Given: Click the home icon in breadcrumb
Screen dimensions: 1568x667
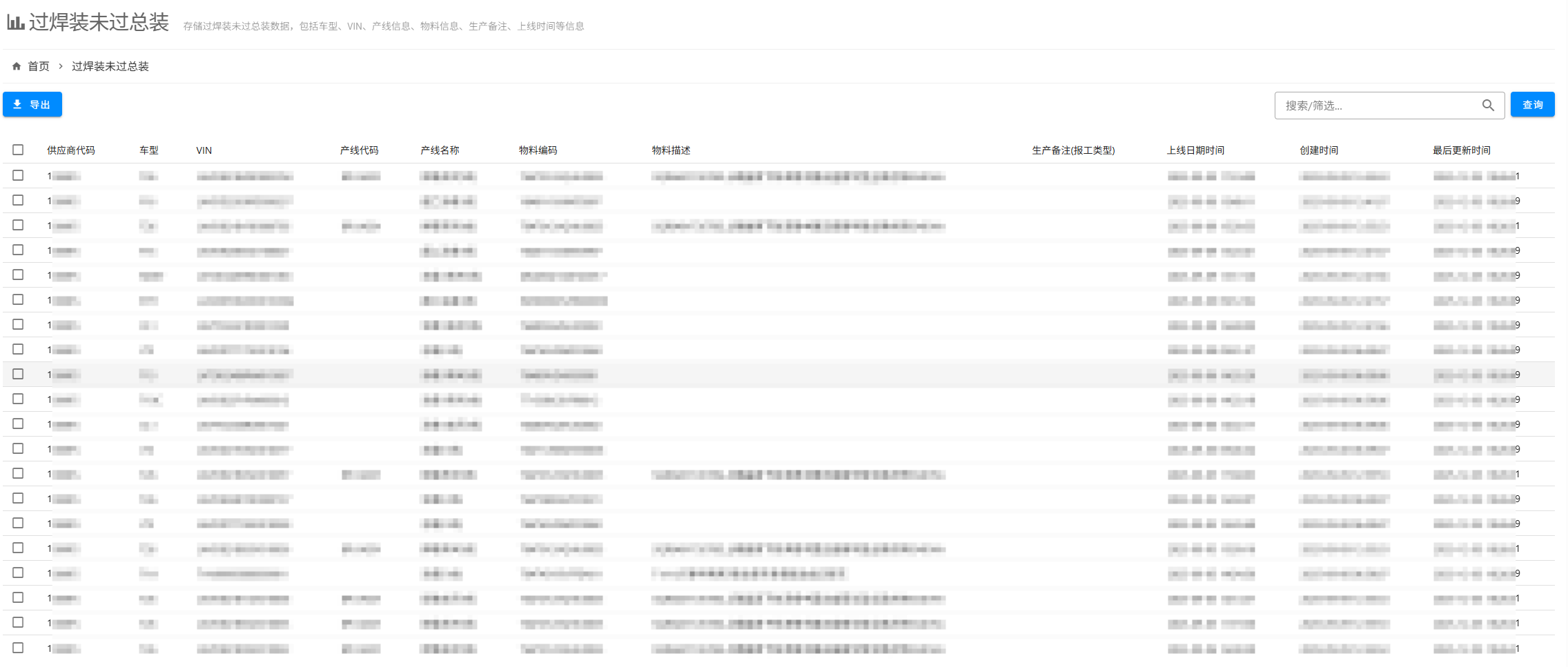Looking at the screenshot, I should tap(17, 66).
